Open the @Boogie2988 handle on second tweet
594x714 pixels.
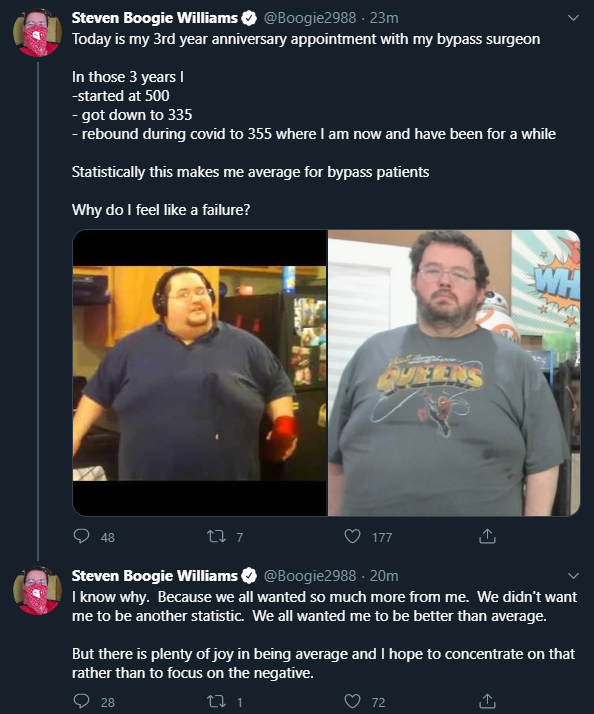tap(310, 576)
